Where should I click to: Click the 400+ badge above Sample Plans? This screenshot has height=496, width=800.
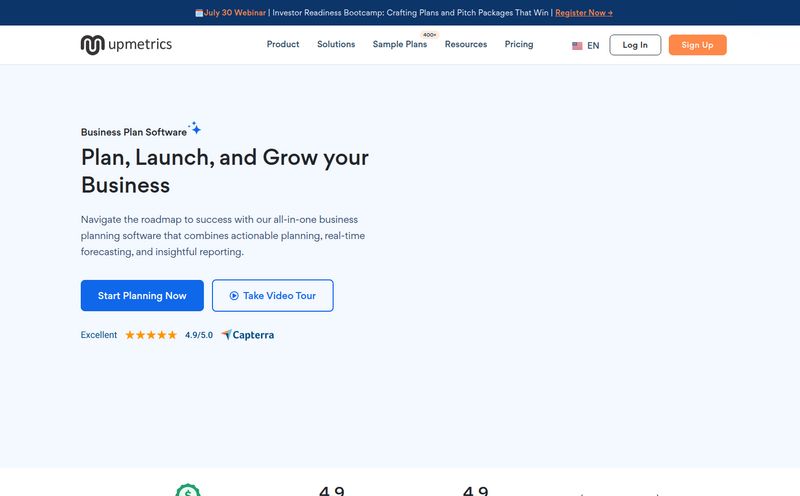click(430, 35)
